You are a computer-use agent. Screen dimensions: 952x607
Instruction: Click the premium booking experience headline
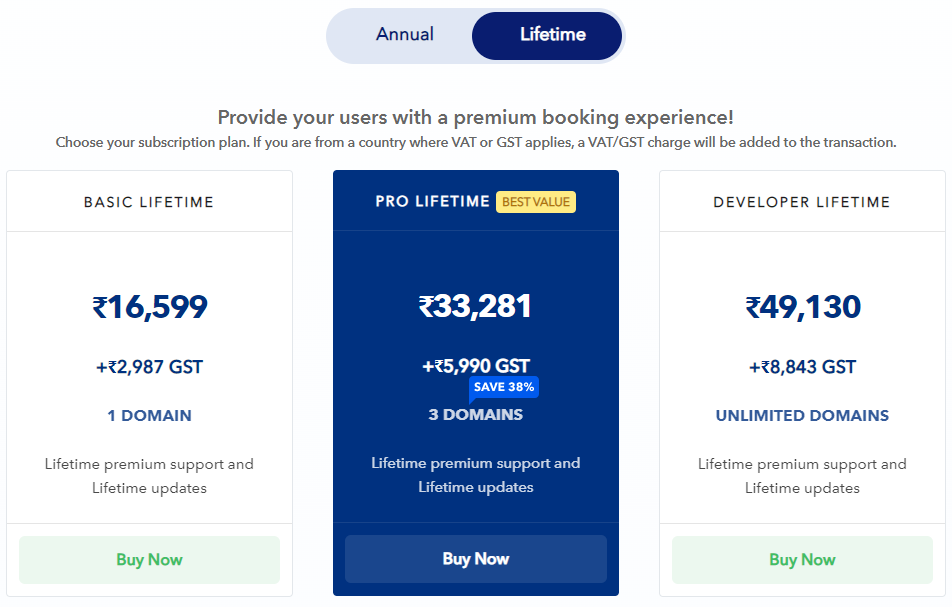point(476,117)
